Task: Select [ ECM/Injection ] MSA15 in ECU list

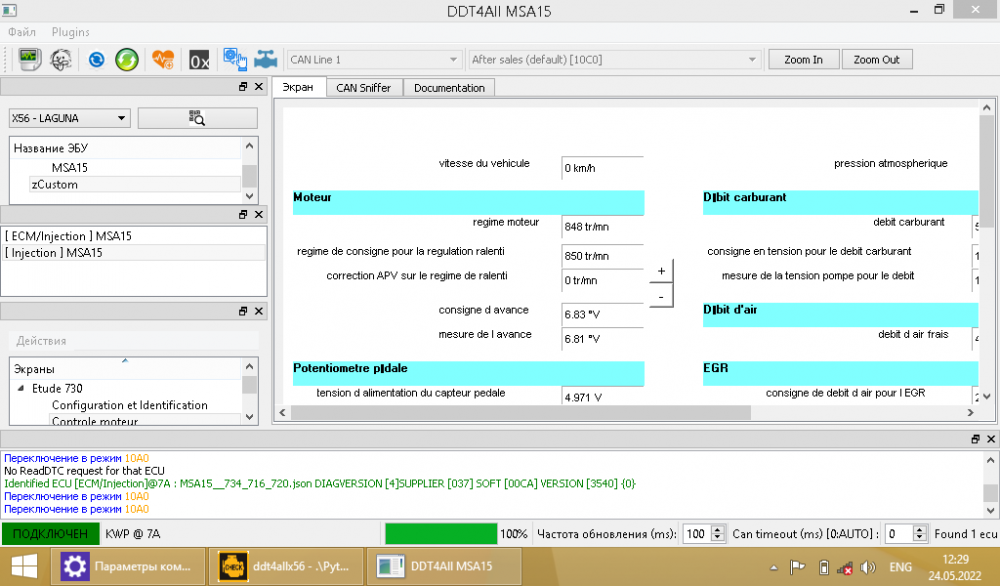Action: coord(133,236)
